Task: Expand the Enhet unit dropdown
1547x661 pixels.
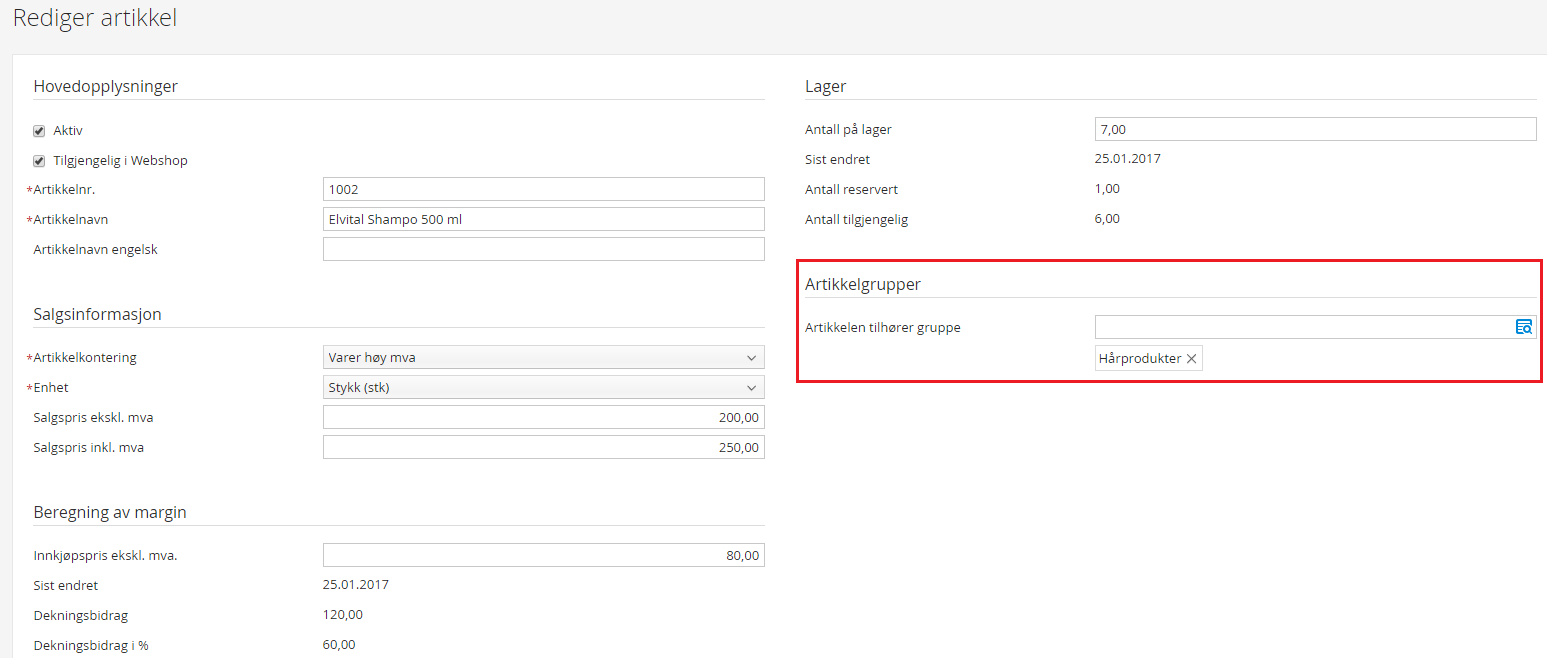Action: (x=543, y=387)
